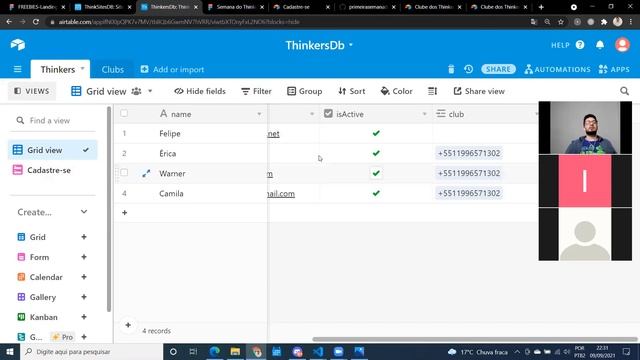Open Microsoft Edge from the taskbar
The width and height of the screenshot is (640, 360).
coord(214,351)
